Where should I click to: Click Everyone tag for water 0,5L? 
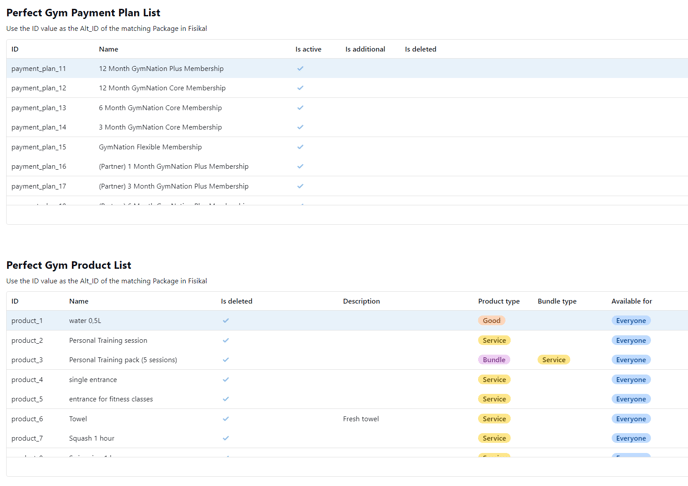[x=631, y=321]
